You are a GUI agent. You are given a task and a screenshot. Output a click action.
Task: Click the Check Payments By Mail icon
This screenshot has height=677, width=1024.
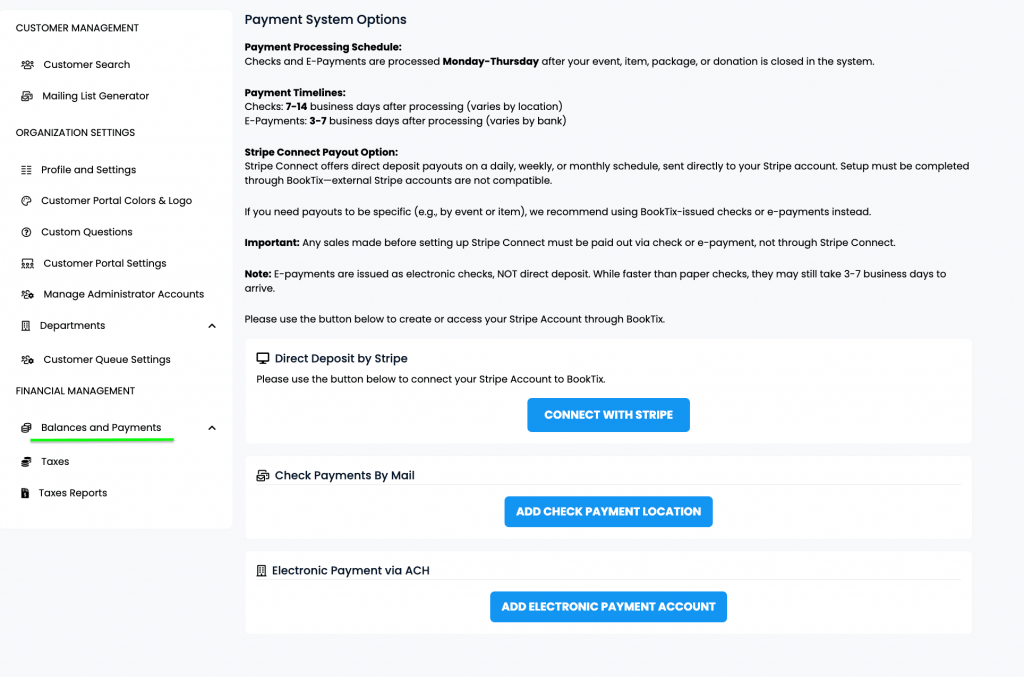pyautogui.click(x=262, y=475)
